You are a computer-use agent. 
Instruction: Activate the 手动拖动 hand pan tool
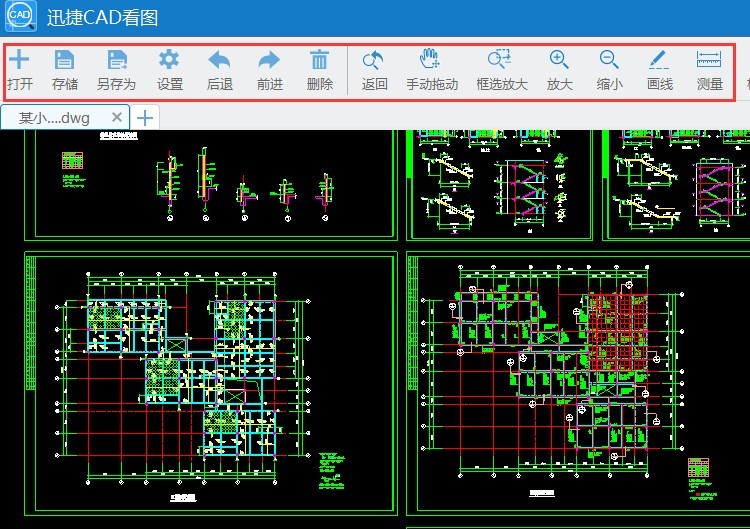431,61
